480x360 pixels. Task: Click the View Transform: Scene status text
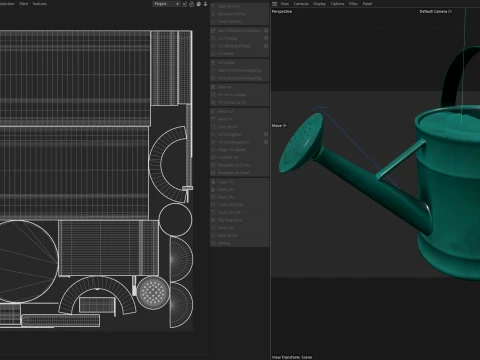click(x=292, y=357)
